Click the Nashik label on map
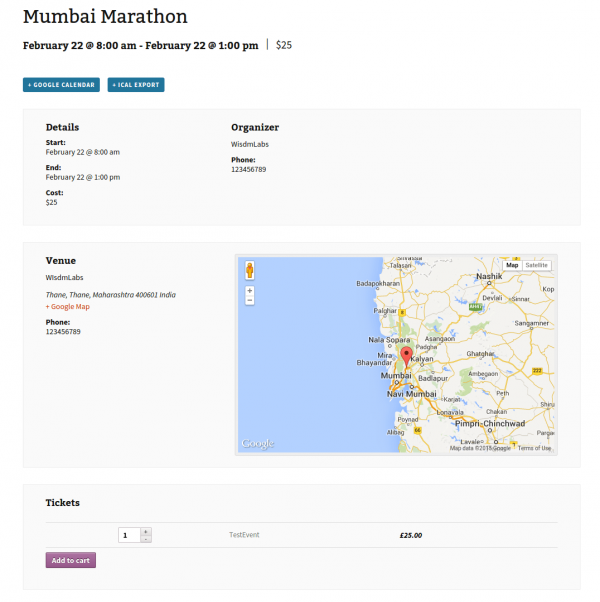600x602 pixels. click(x=489, y=276)
